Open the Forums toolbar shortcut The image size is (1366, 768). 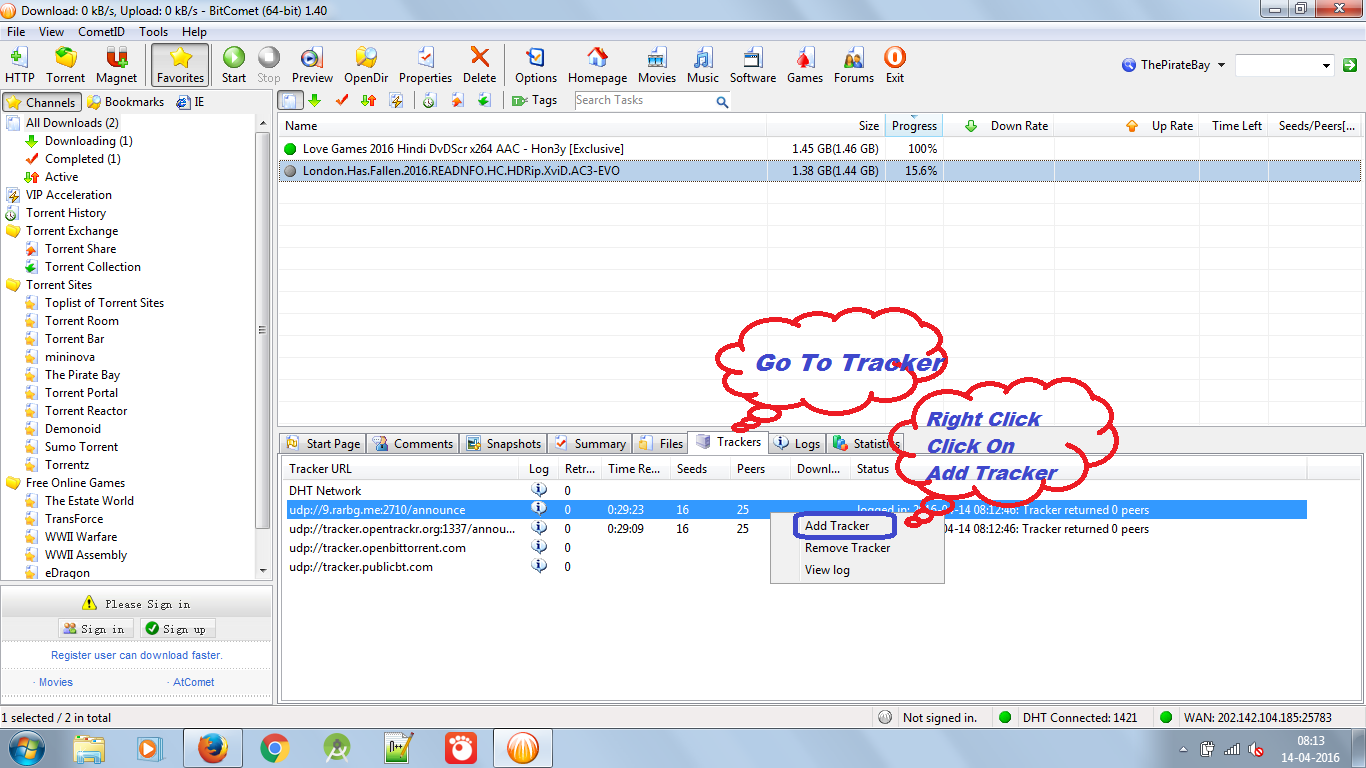[x=854, y=65]
